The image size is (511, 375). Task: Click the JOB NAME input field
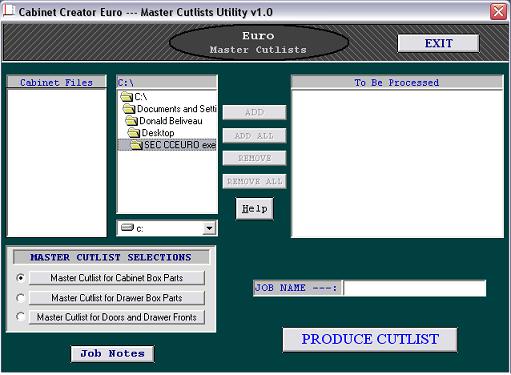tap(415, 288)
